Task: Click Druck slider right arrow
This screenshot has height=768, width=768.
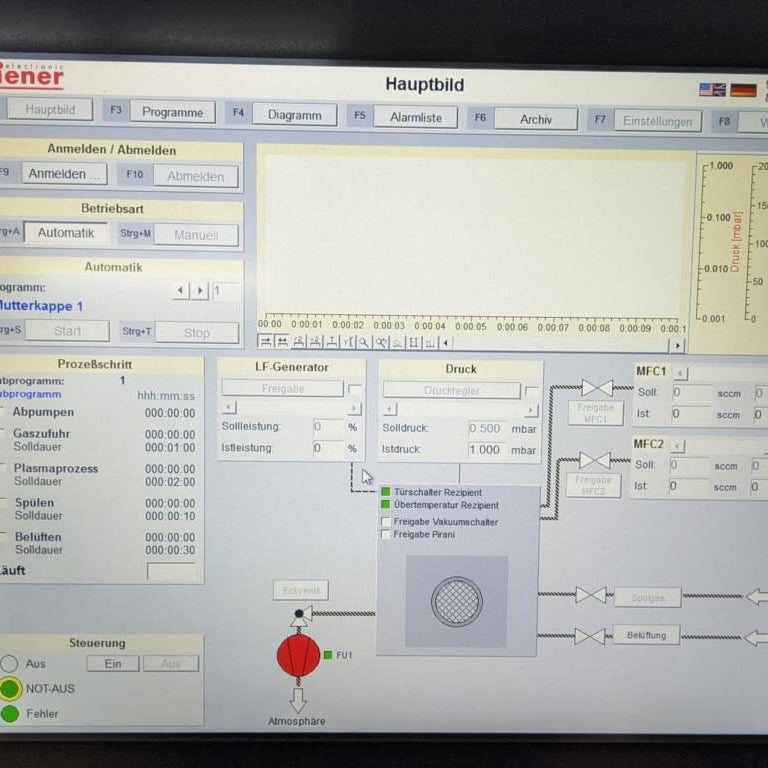Action: click(x=531, y=410)
